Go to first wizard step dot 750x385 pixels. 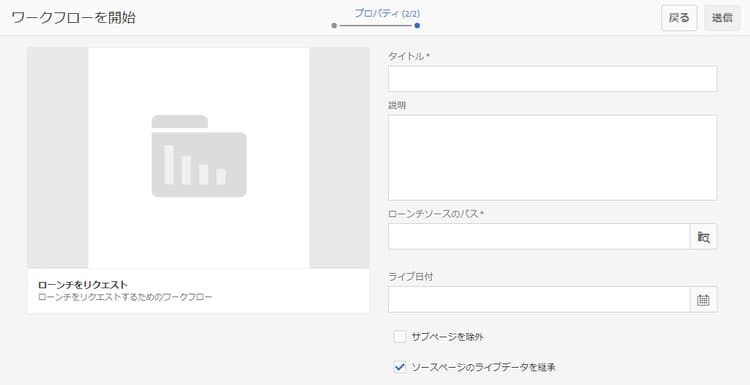point(334,25)
